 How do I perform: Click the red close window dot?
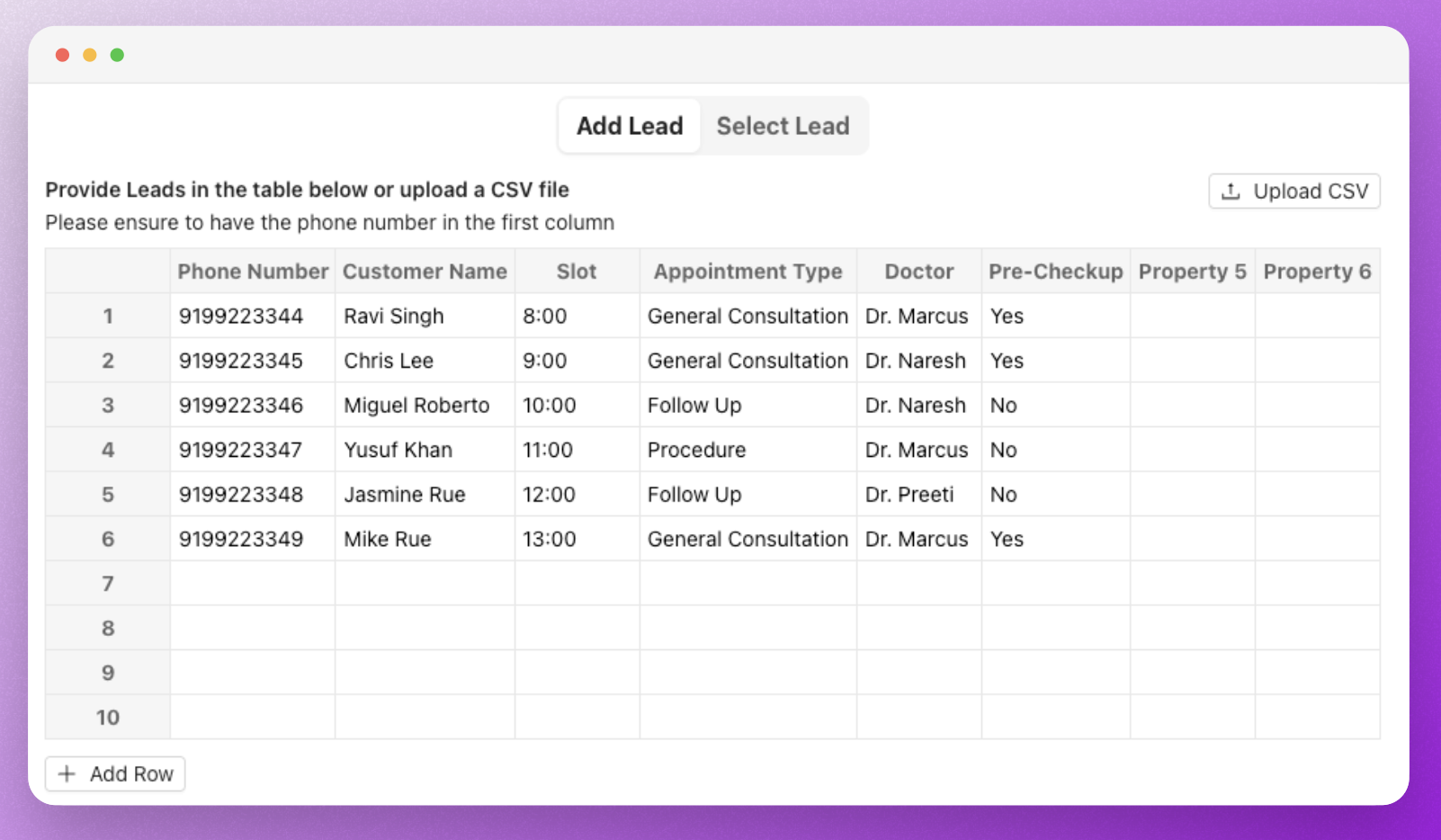(62, 55)
